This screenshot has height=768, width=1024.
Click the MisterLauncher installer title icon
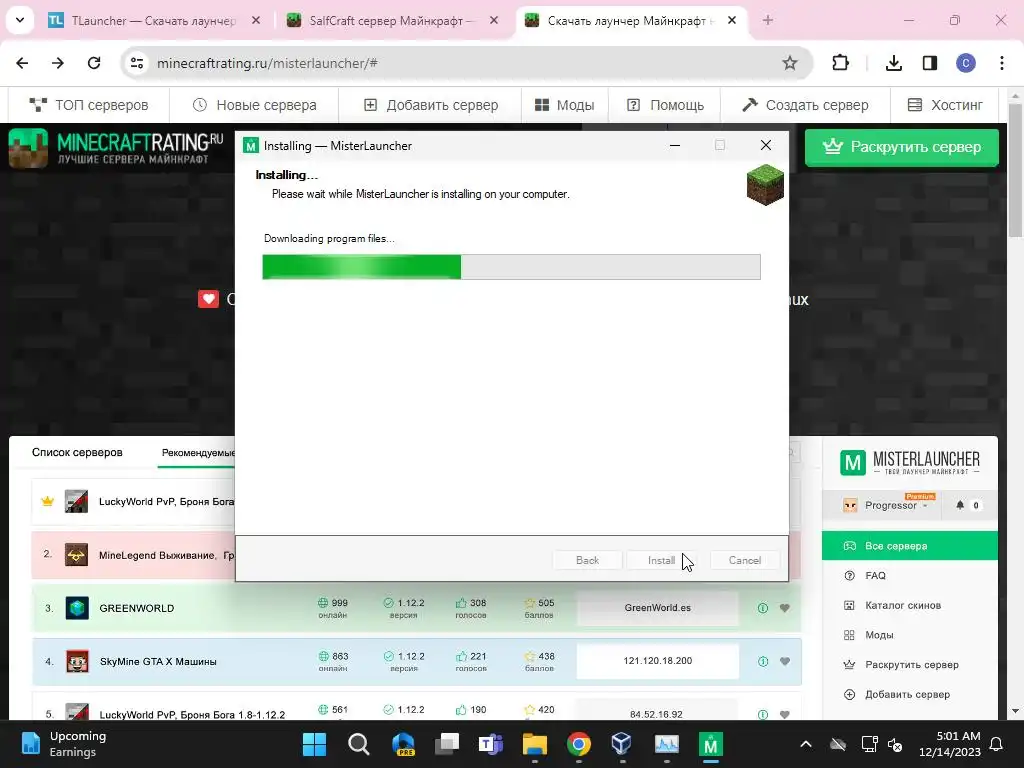[251, 146]
